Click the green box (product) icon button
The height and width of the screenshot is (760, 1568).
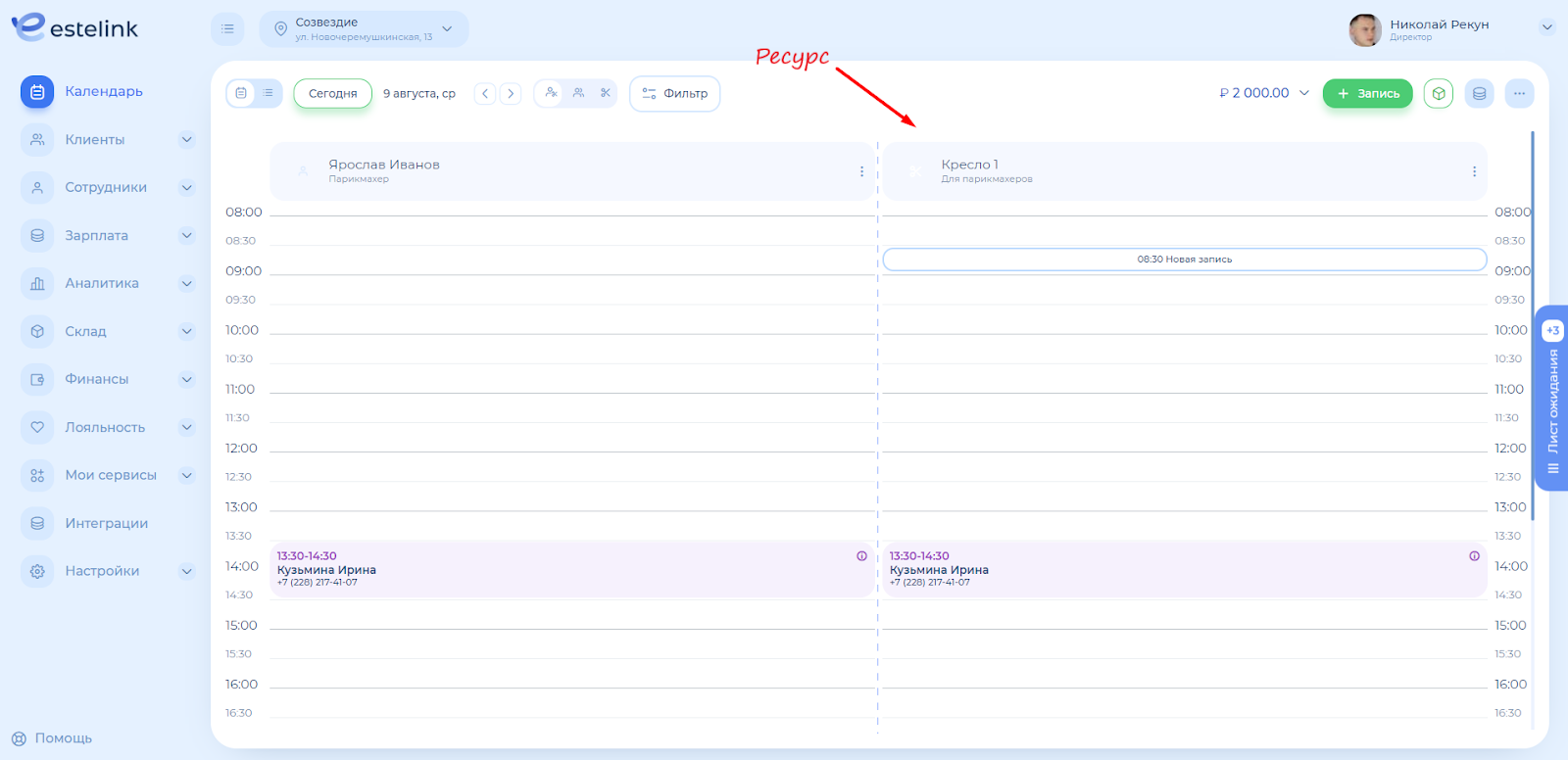[x=1438, y=94]
